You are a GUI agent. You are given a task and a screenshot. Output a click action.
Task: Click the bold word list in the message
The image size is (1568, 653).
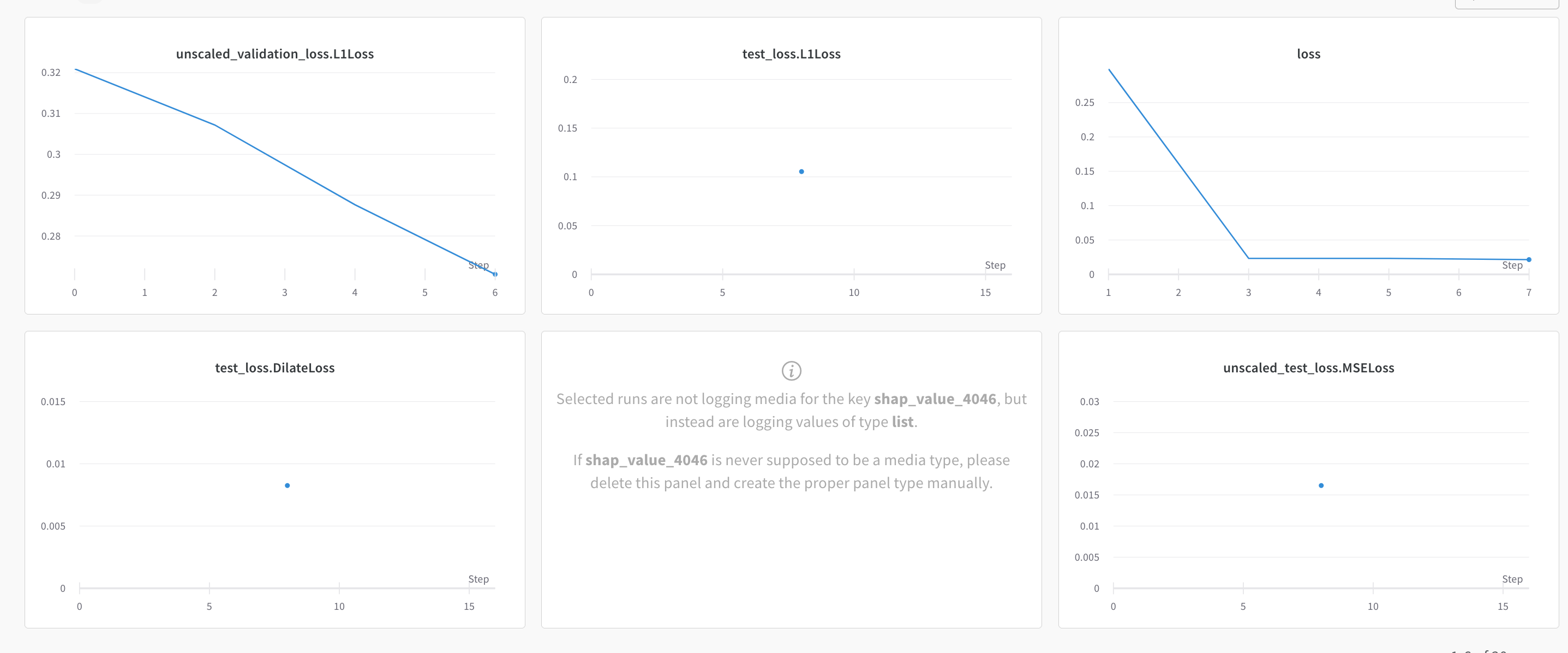coord(902,422)
